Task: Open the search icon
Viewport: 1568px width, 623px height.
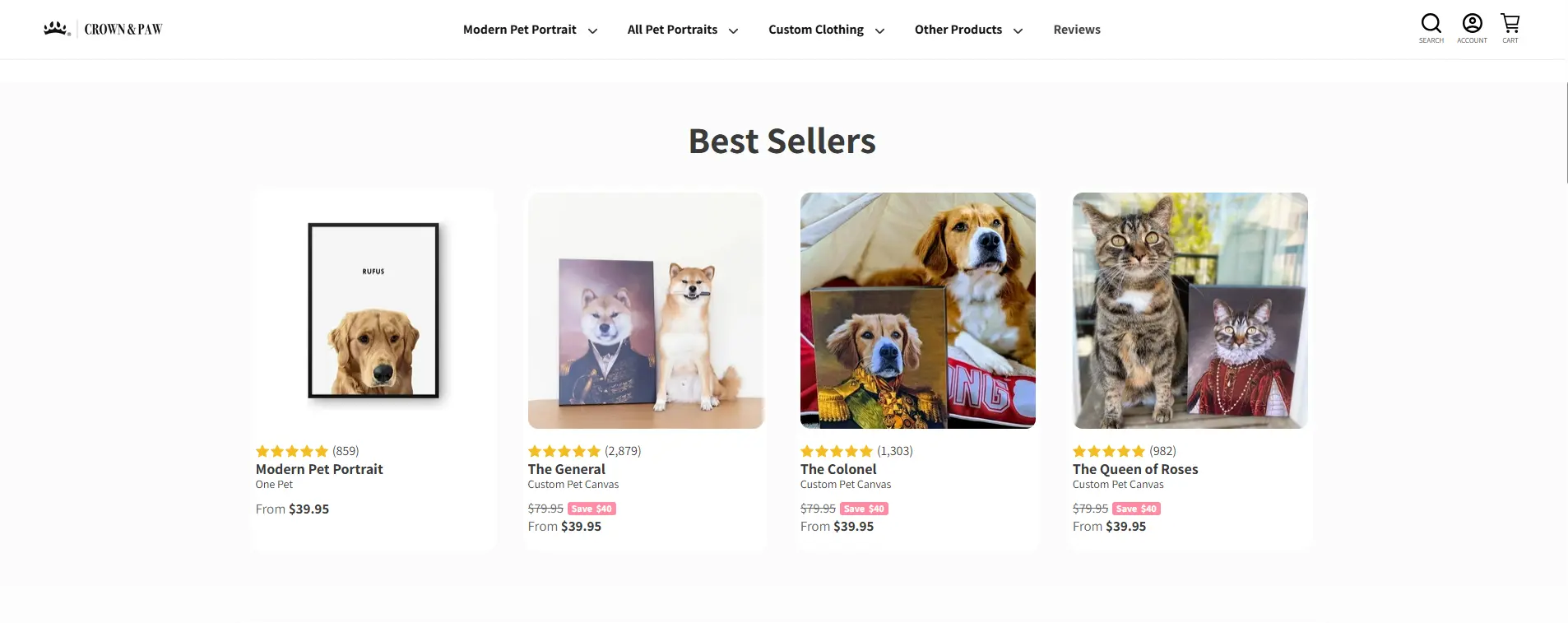Action: 1431,23
